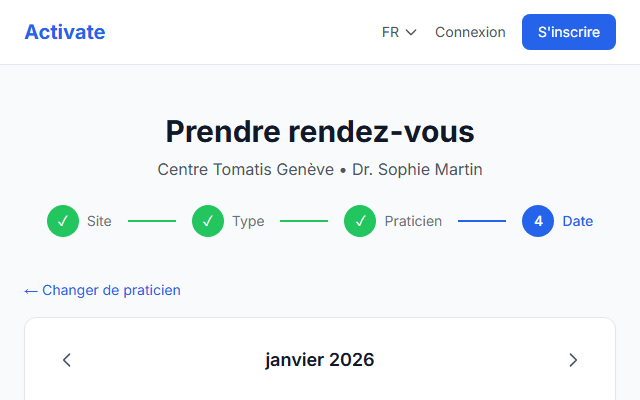Click the green progress line after Site
Image resolution: width=640 pixels, height=400 pixels.
tap(152, 221)
